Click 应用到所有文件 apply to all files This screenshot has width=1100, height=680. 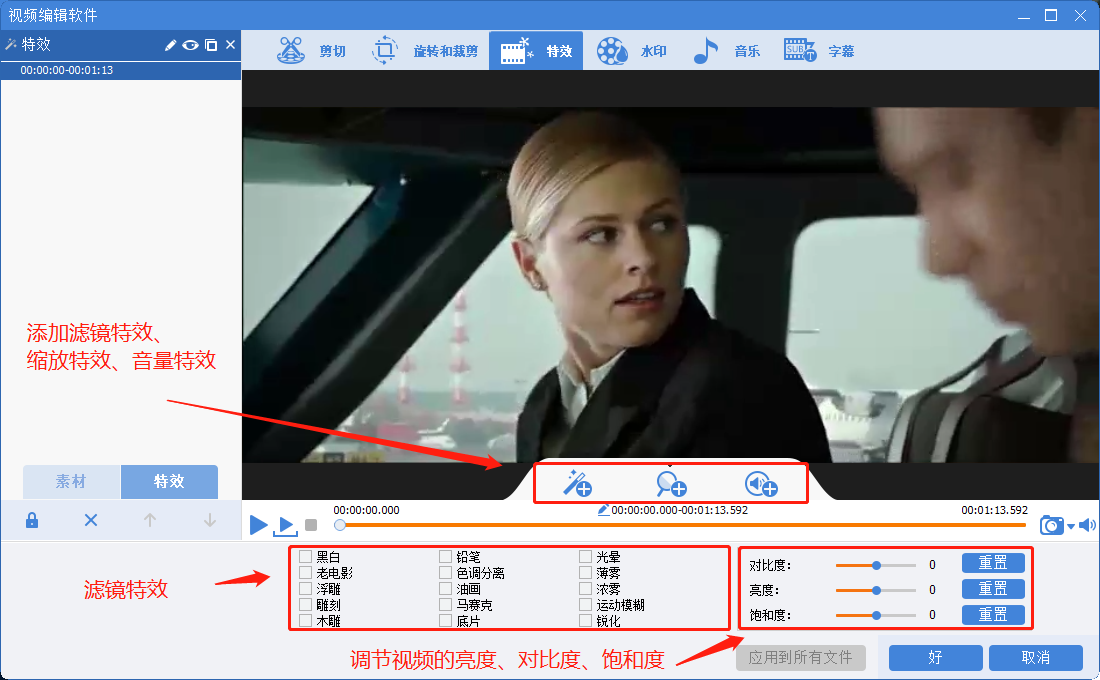point(800,658)
